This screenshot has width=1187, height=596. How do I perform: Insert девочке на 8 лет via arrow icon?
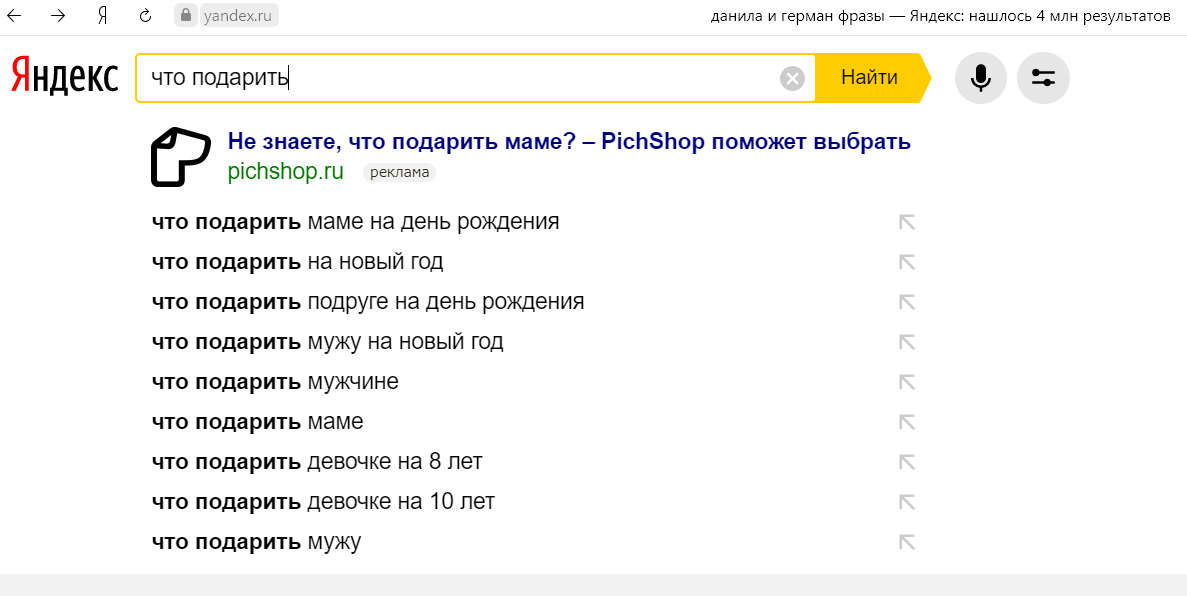pyautogui.click(x=906, y=462)
